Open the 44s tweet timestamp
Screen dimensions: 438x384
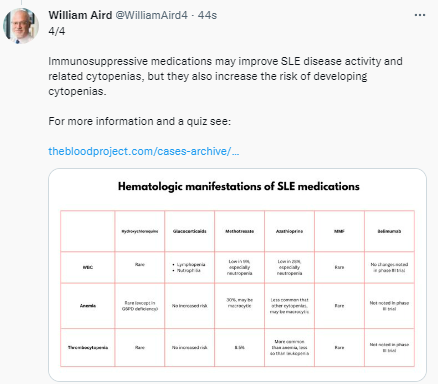click(207, 15)
